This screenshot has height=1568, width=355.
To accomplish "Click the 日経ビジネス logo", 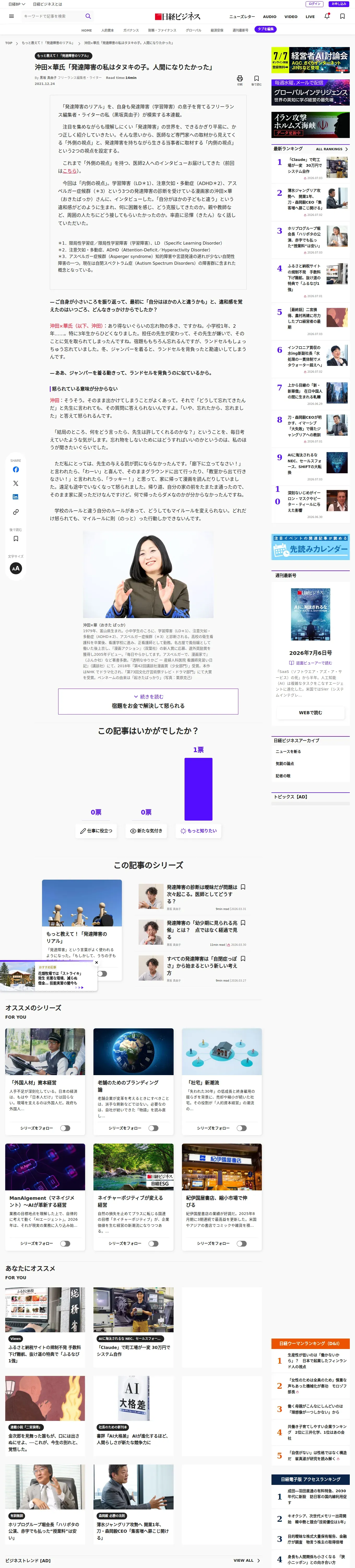I will pos(177,16).
